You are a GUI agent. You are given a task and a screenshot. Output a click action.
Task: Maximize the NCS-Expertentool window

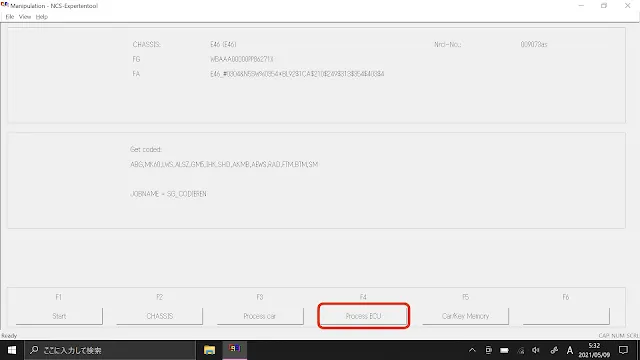[x=604, y=6]
